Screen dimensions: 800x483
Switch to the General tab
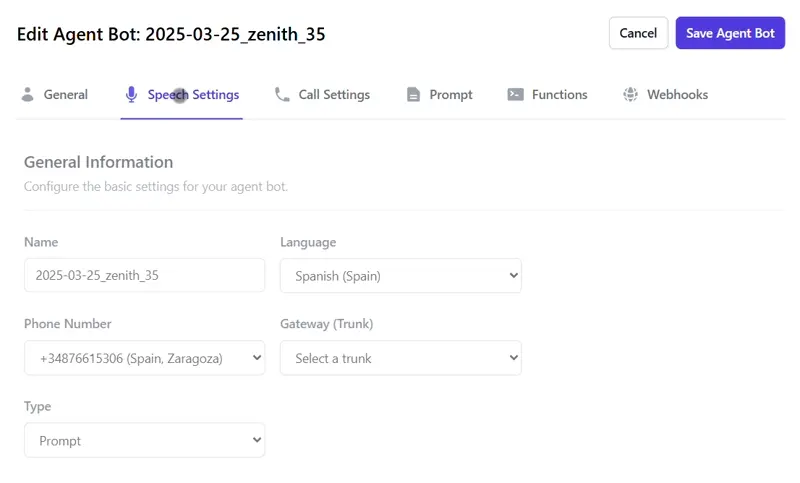click(x=65, y=95)
